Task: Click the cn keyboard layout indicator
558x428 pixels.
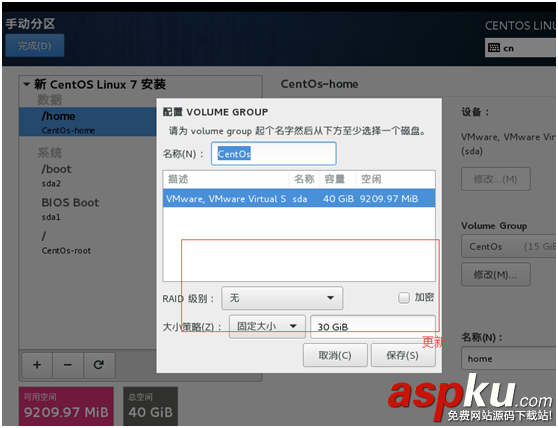Action: tap(521, 48)
